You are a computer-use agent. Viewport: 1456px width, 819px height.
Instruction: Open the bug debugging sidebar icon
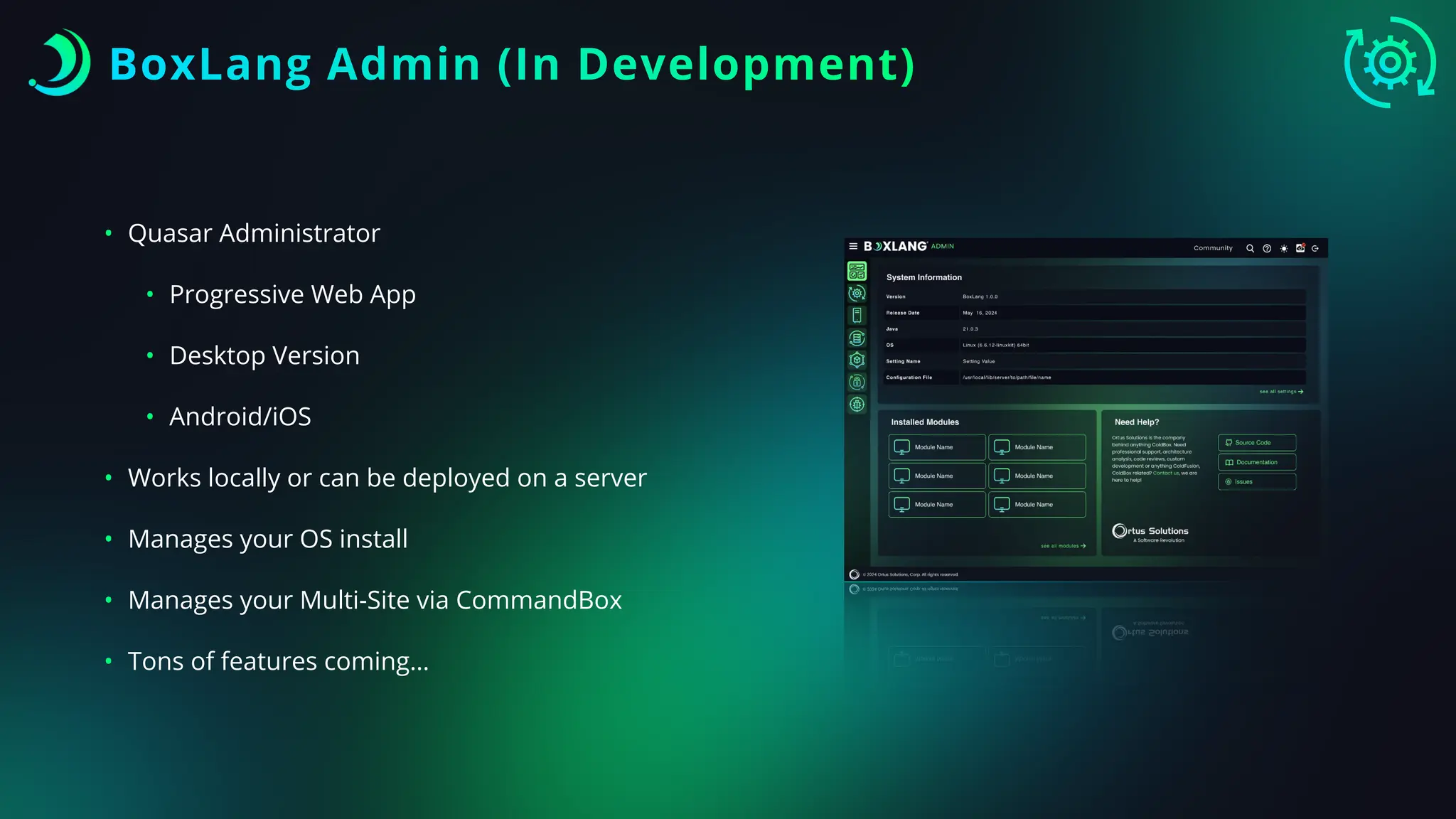click(x=857, y=405)
